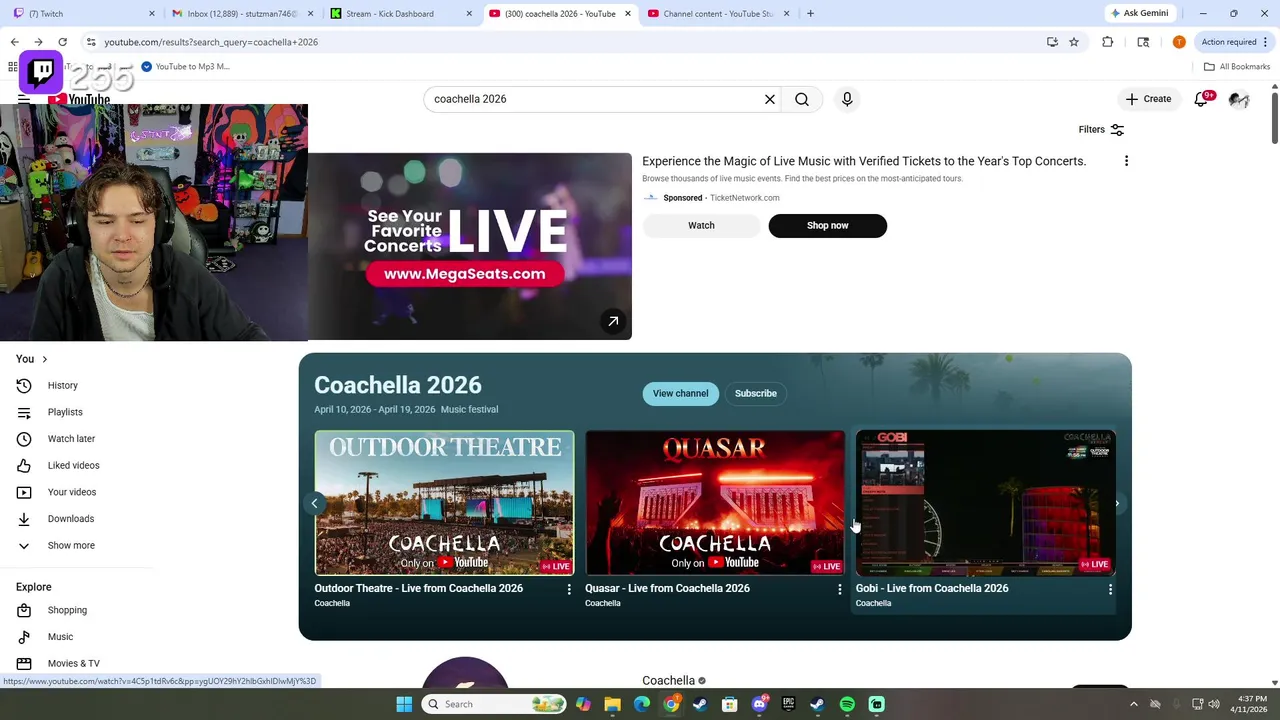The height and width of the screenshot is (720, 1280).
Task: Click the YouTube search magnifier button
Action: (802, 99)
